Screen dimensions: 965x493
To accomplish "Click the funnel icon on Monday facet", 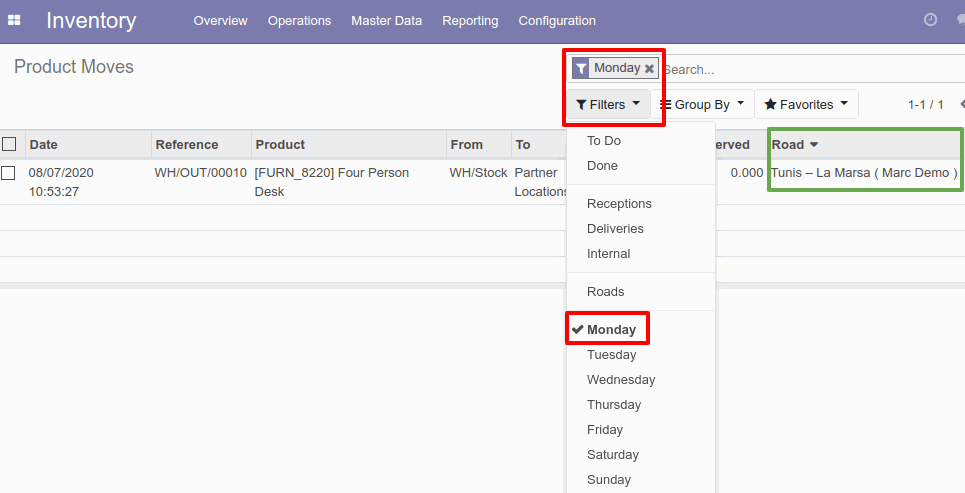I will (x=581, y=69).
